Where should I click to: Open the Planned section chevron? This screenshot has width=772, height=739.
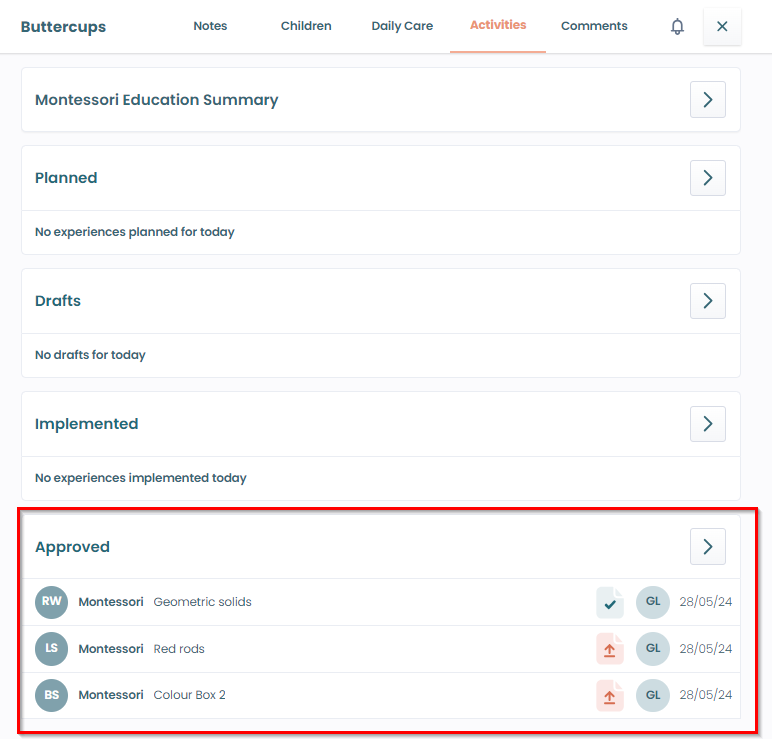pyautogui.click(x=707, y=178)
